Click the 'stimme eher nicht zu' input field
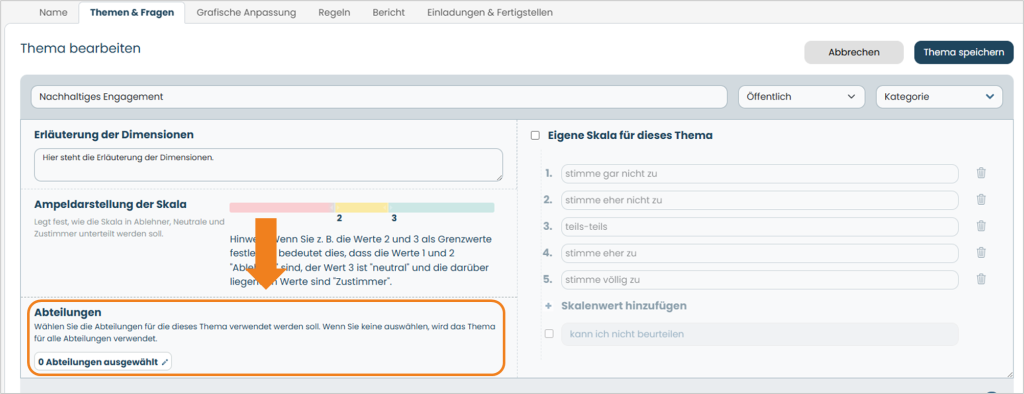 point(760,200)
